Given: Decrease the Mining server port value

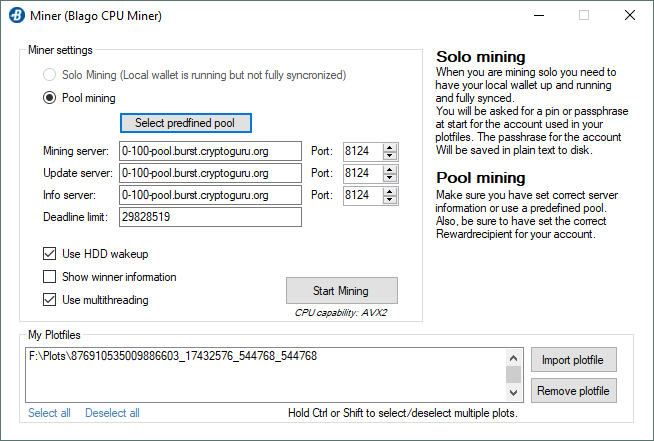Looking at the screenshot, I should pos(390,156).
